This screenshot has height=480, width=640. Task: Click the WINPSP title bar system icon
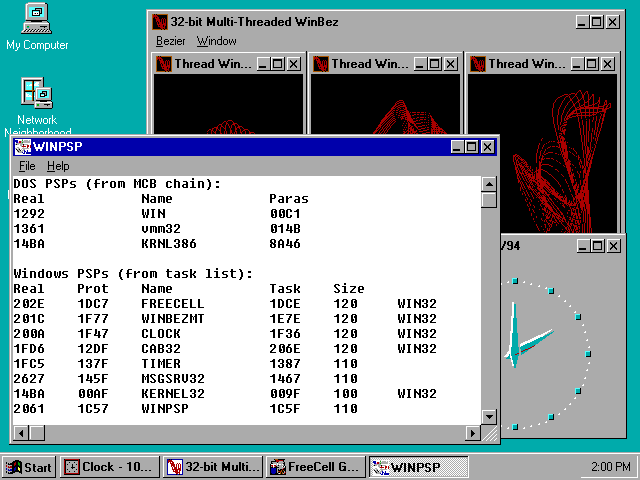(22, 147)
